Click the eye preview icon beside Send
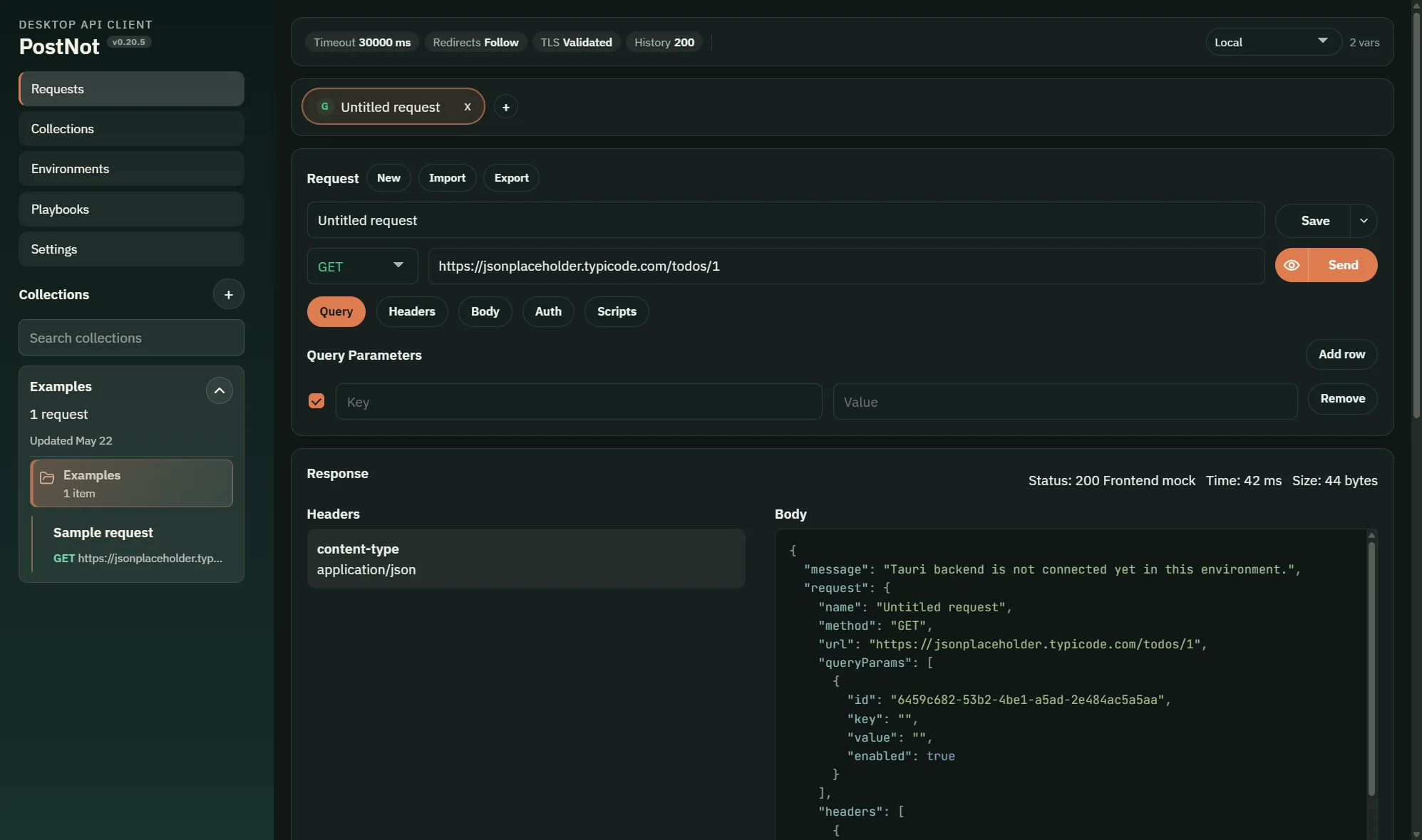The image size is (1422, 840). 1292,265
